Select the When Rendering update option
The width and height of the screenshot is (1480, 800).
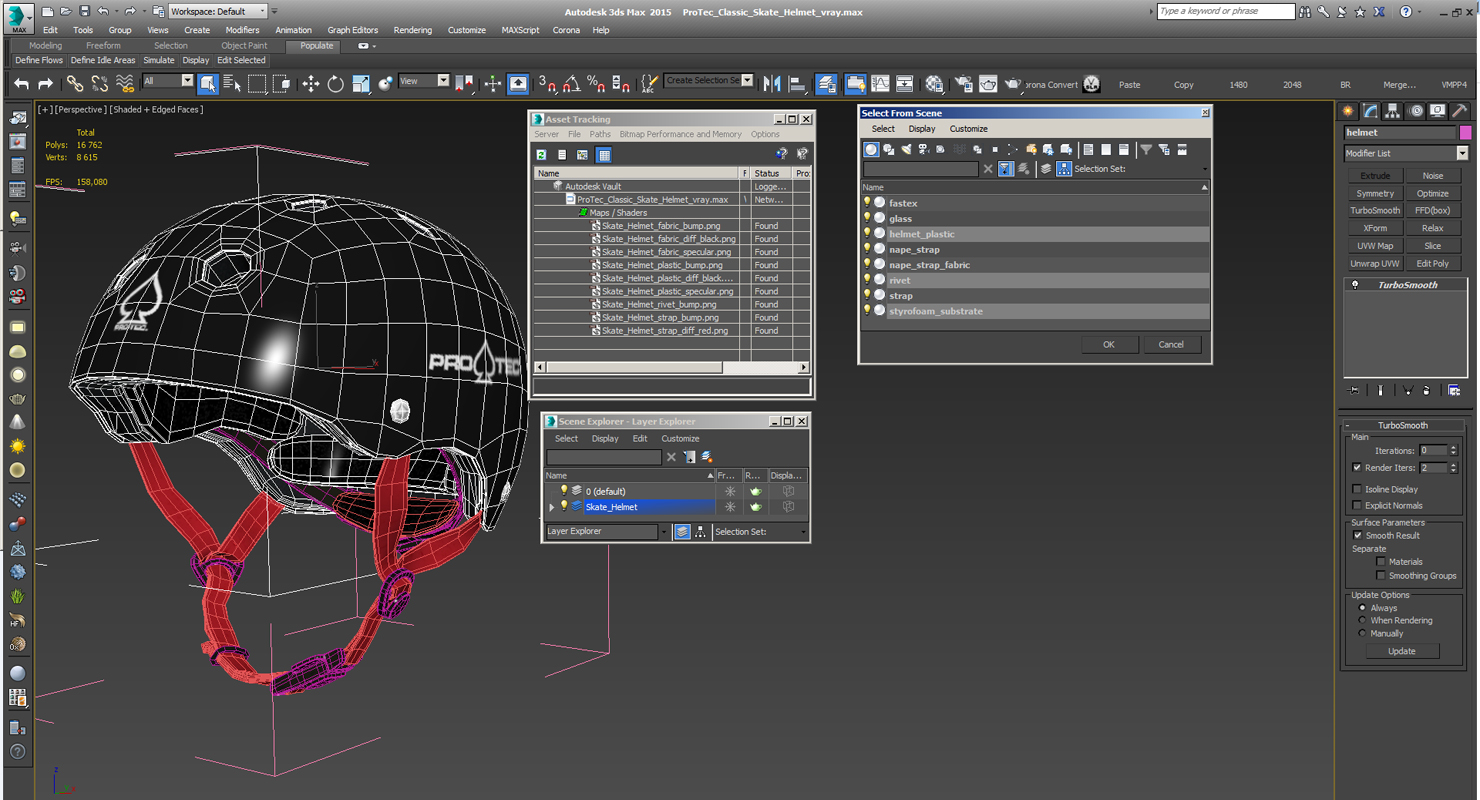1362,620
